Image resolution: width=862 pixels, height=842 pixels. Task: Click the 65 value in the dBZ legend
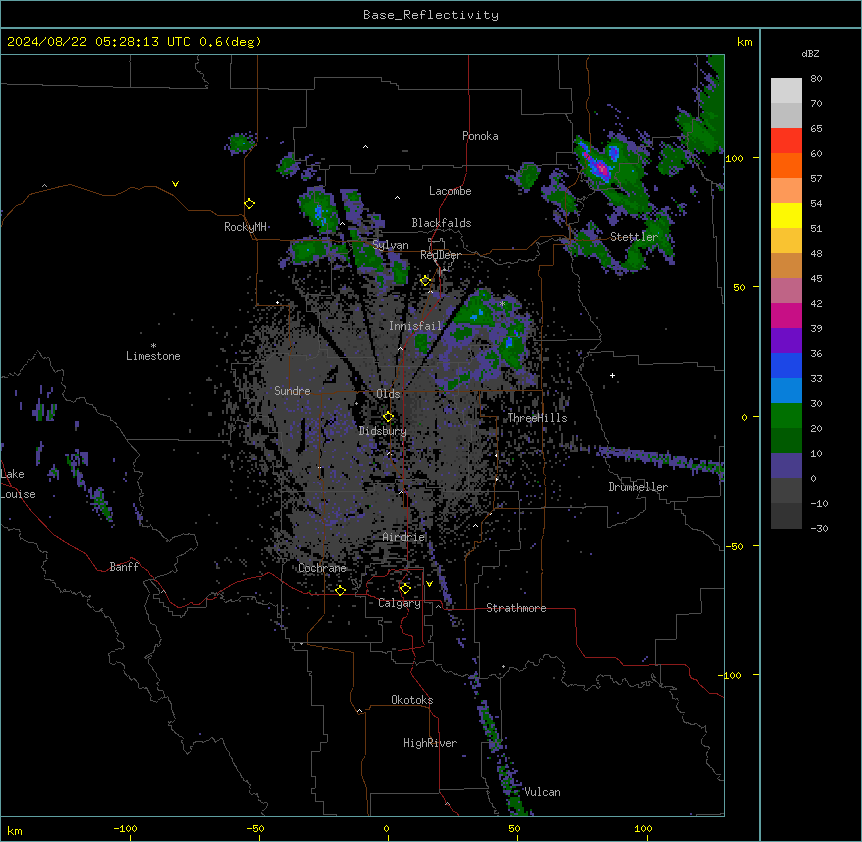coord(816,129)
